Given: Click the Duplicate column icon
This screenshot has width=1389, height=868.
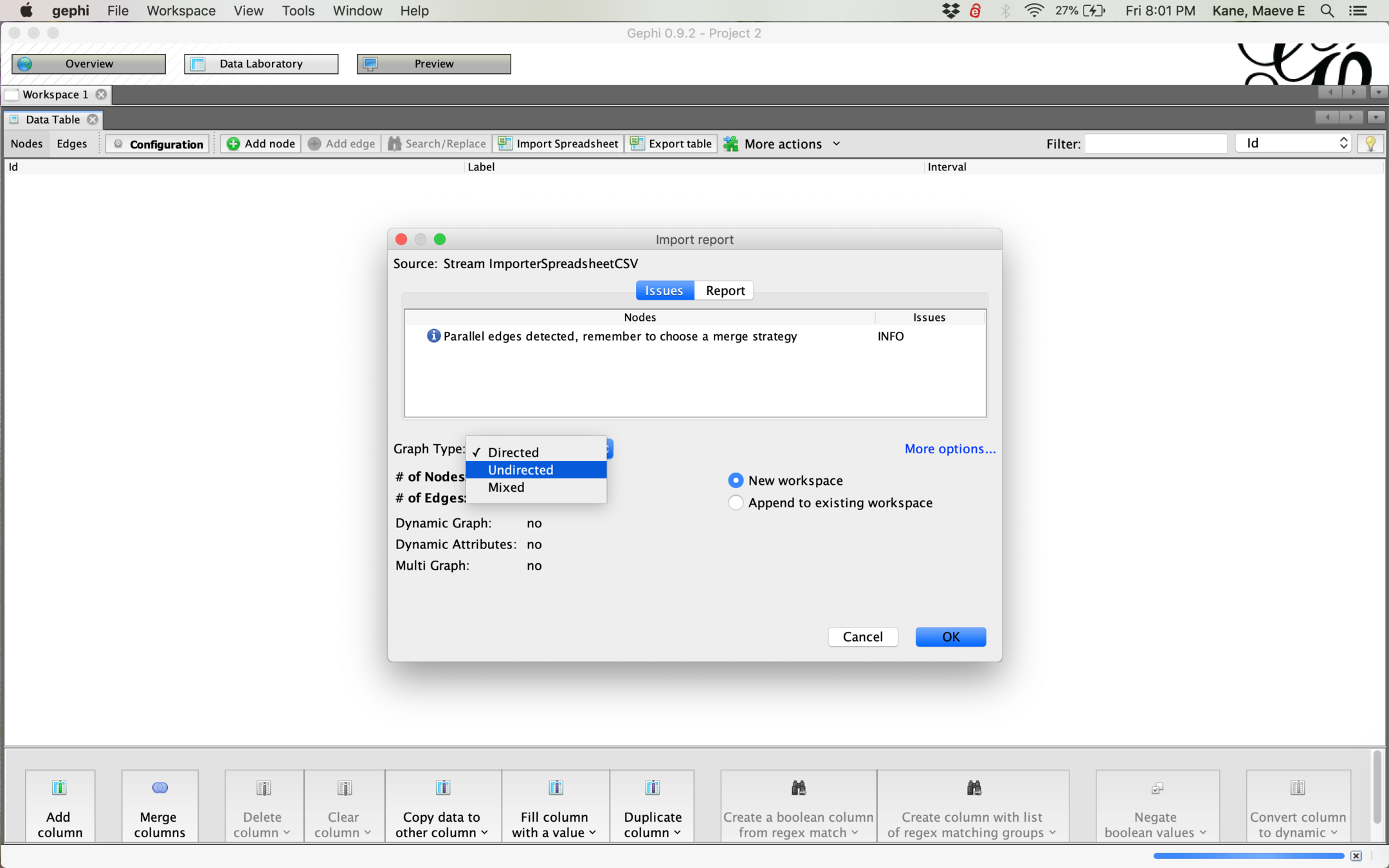Looking at the screenshot, I should (652, 787).
